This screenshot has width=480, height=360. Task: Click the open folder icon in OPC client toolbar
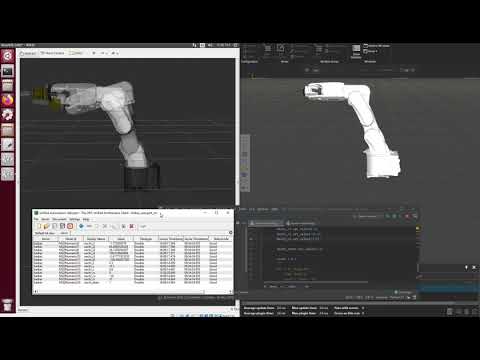pos(47,226)
